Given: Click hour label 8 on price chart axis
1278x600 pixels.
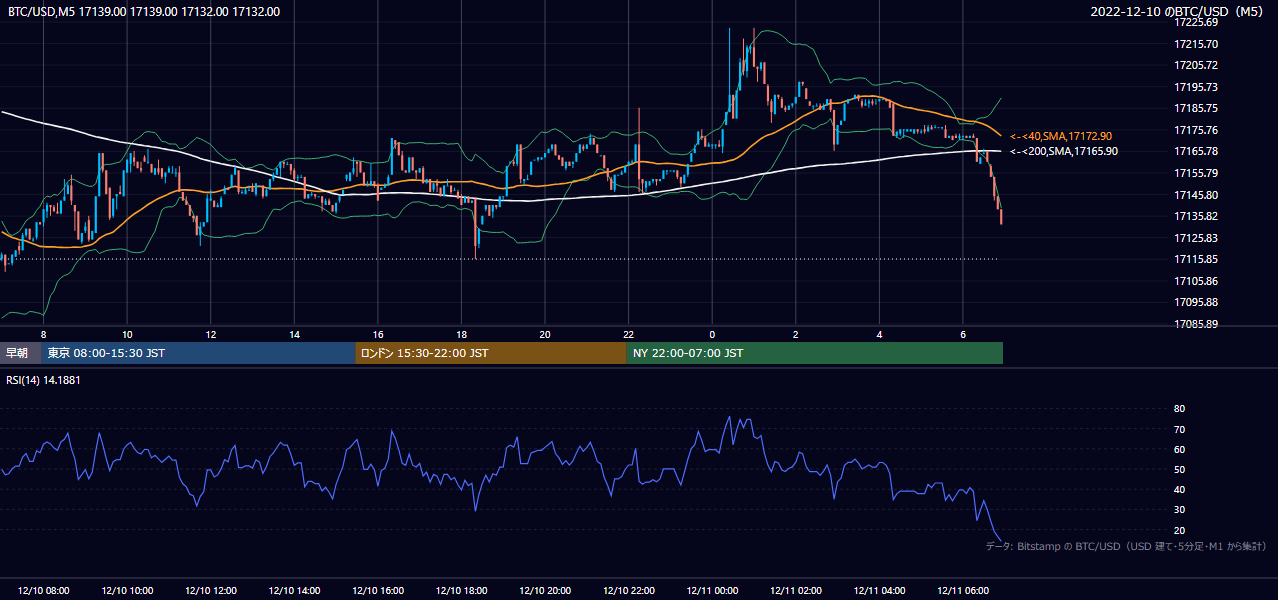Looking at the screenshot, I should click(43, 333).
